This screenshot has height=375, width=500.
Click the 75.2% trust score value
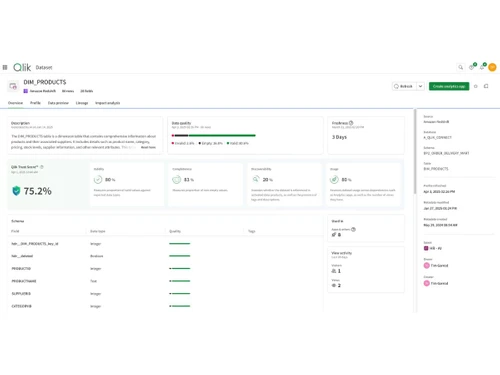[x=37, y=191]
